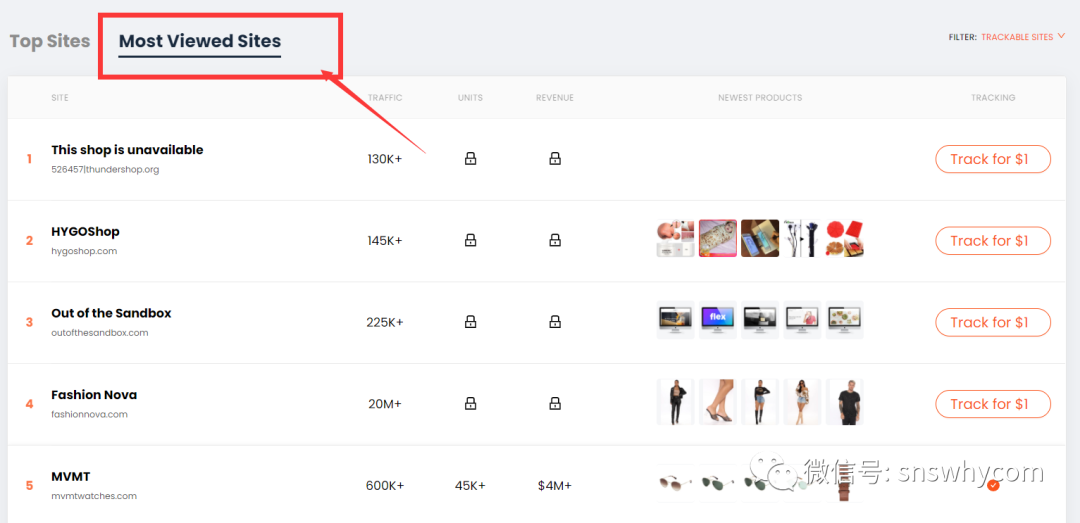The width and height of the screenshot is (1080, 523).
Task: Open the 'flex' theme thumbnail
Action: [718, 320]
